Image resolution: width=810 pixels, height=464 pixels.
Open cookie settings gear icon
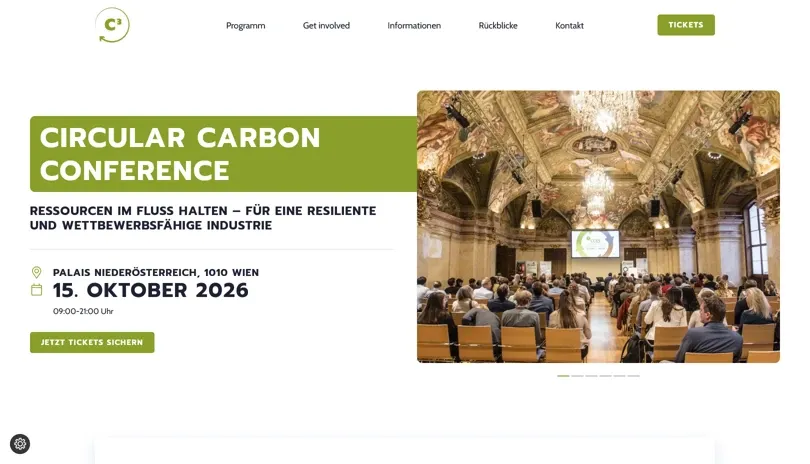click(x=20, y=444)
